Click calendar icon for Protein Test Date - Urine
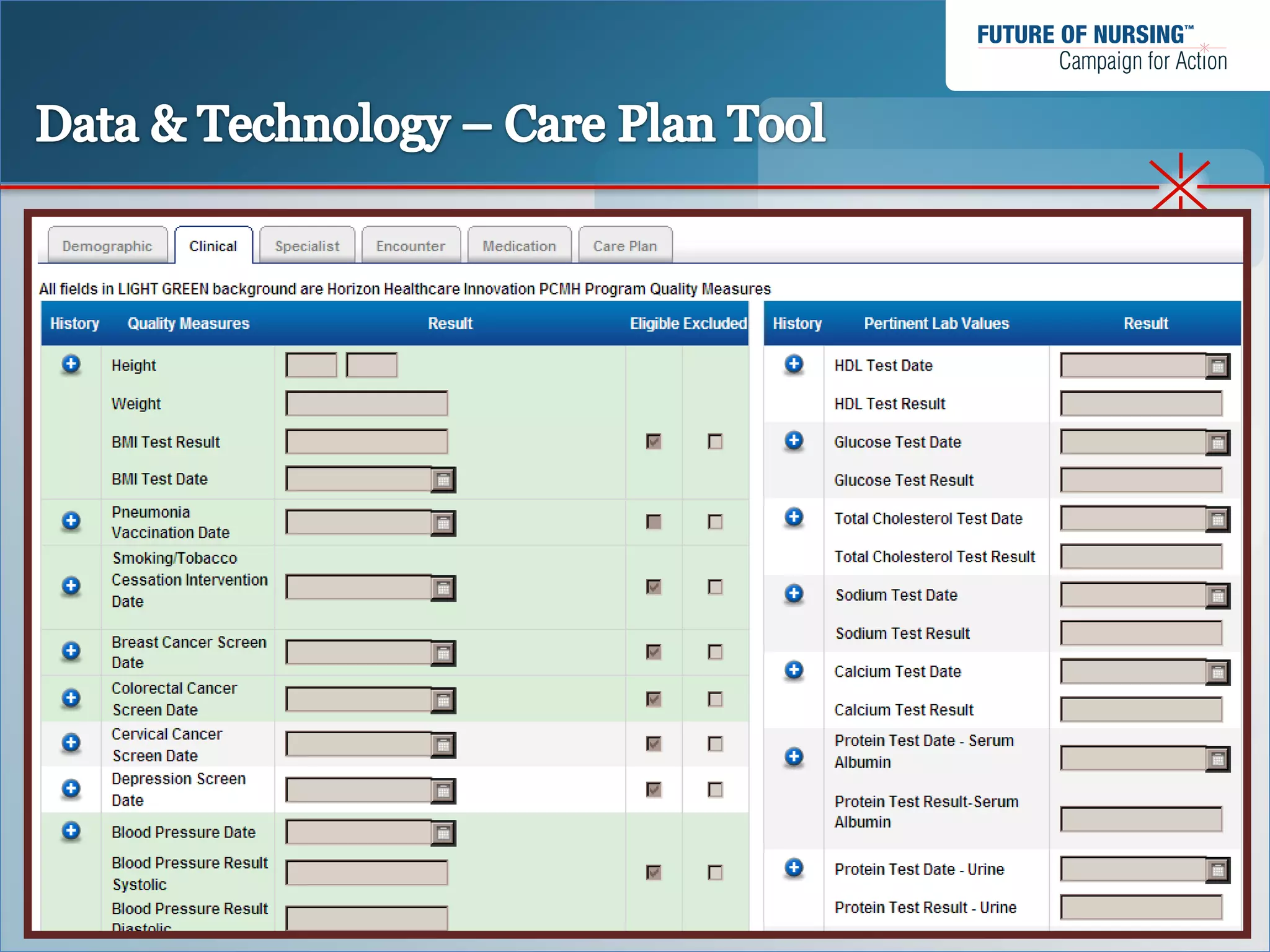 click(1217, 871)
